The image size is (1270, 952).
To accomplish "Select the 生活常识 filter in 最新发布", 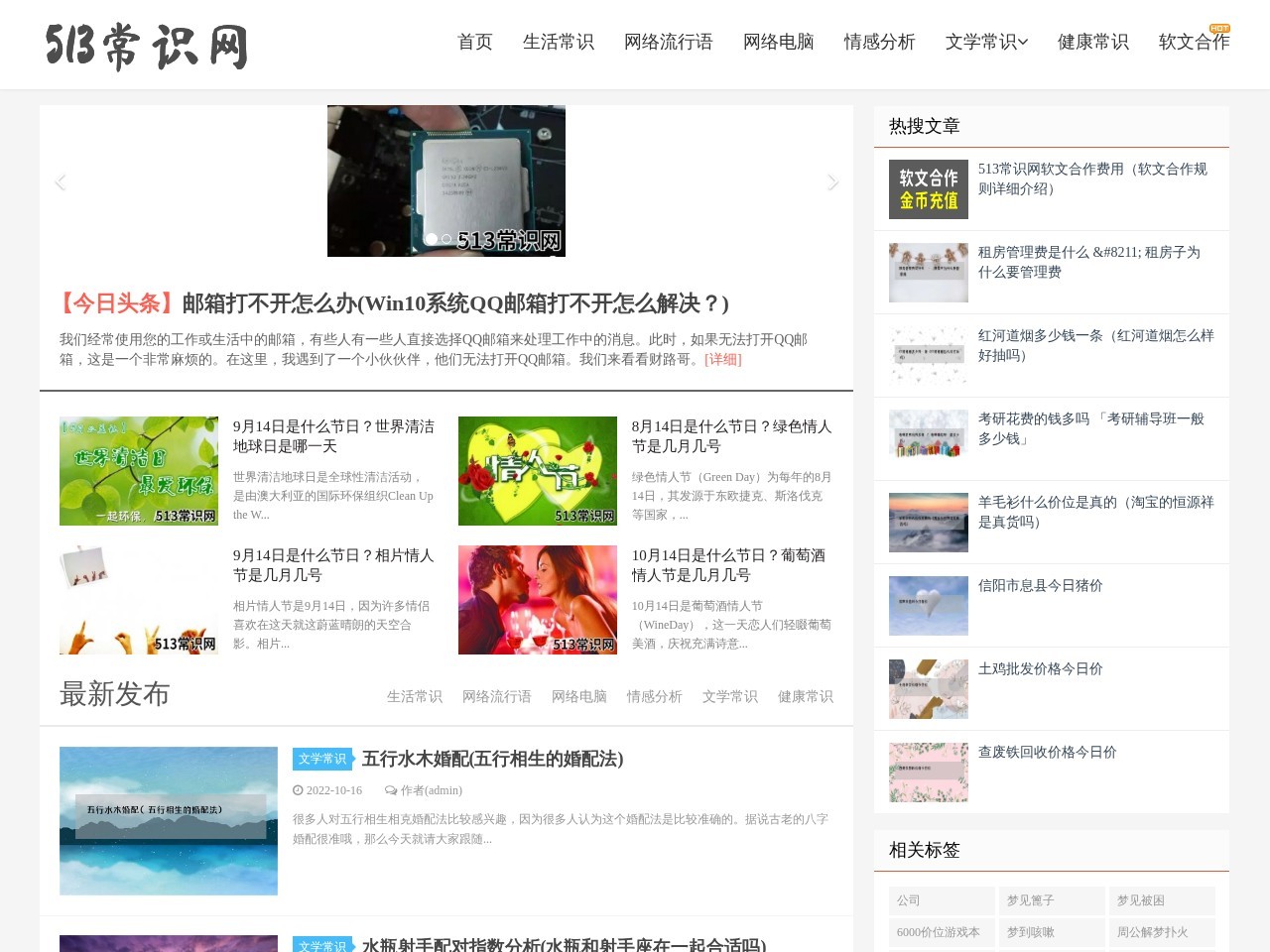I will tap(414, 696).
